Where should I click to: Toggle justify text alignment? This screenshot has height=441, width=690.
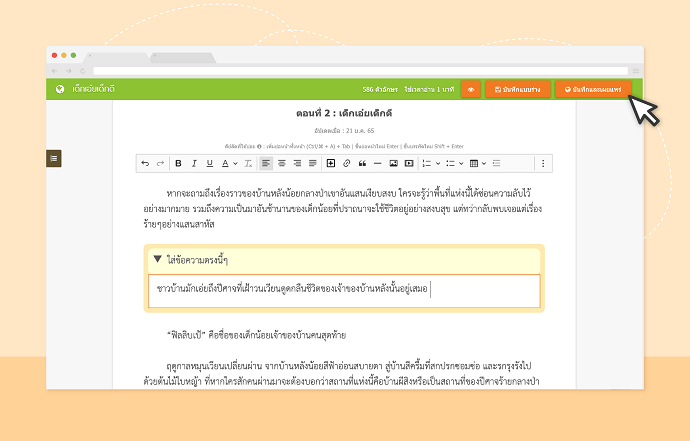pyautogui.click(x=313, y=163)
